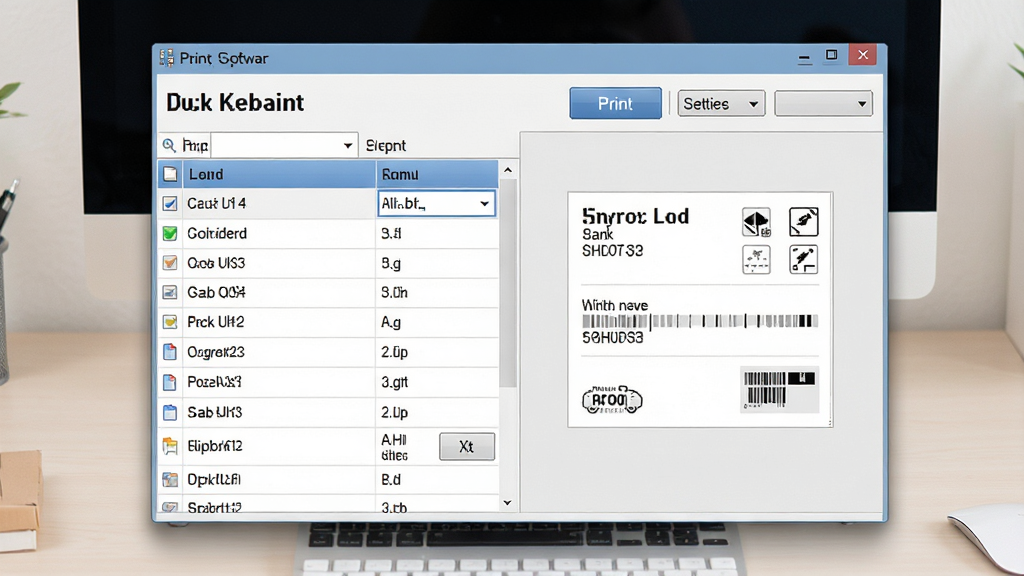Expand the Pmp search combo box
This screenshot has height=576, width=1024.
pyautogui.click(x=348, y=145)
